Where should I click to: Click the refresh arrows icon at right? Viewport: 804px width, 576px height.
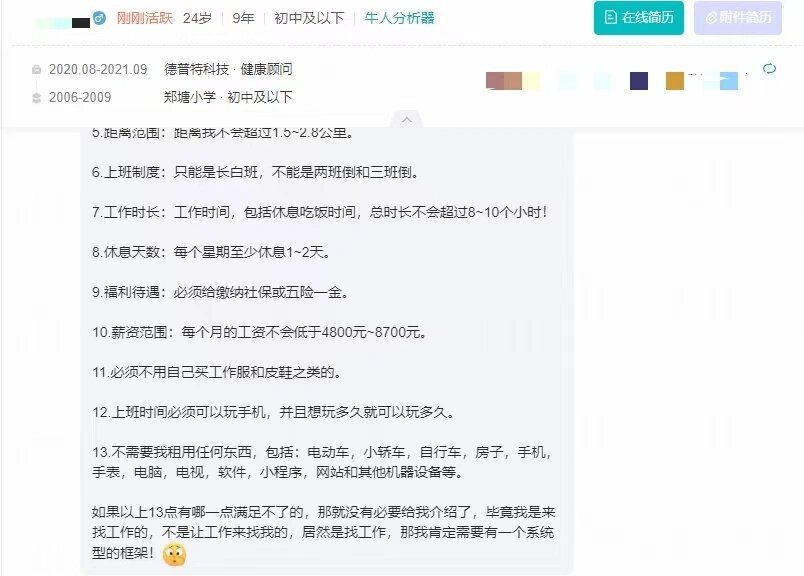[769, 69]
